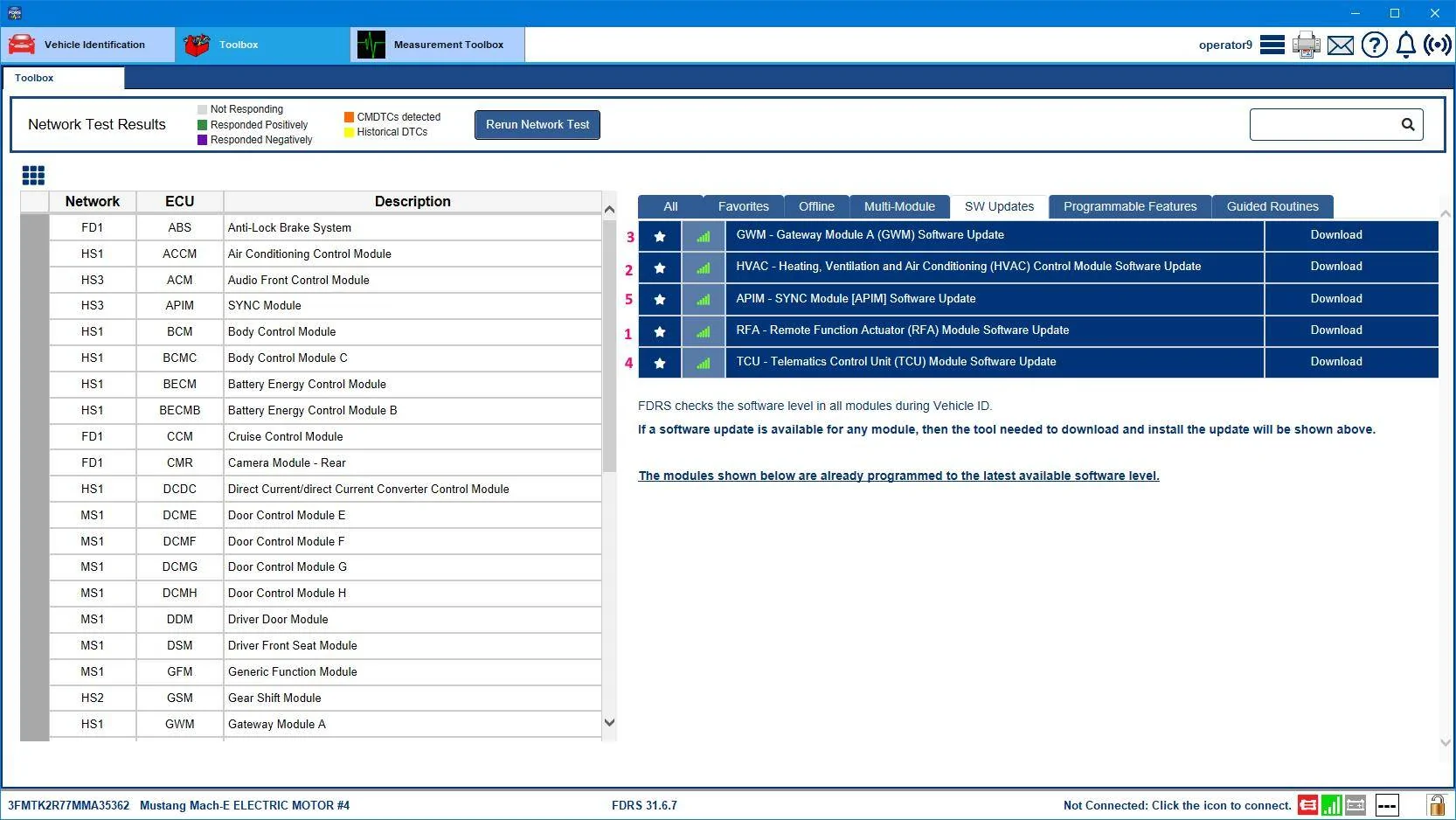Open the Vehicle Identification tab
This screenshot has height=820, width=1456.
click(x=88, y=45)
